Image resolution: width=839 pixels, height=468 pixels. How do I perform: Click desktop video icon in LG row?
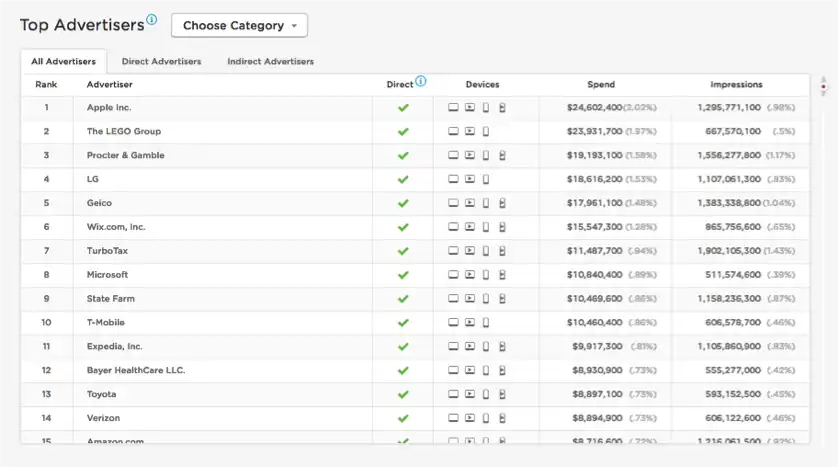[x=470, y=179]
